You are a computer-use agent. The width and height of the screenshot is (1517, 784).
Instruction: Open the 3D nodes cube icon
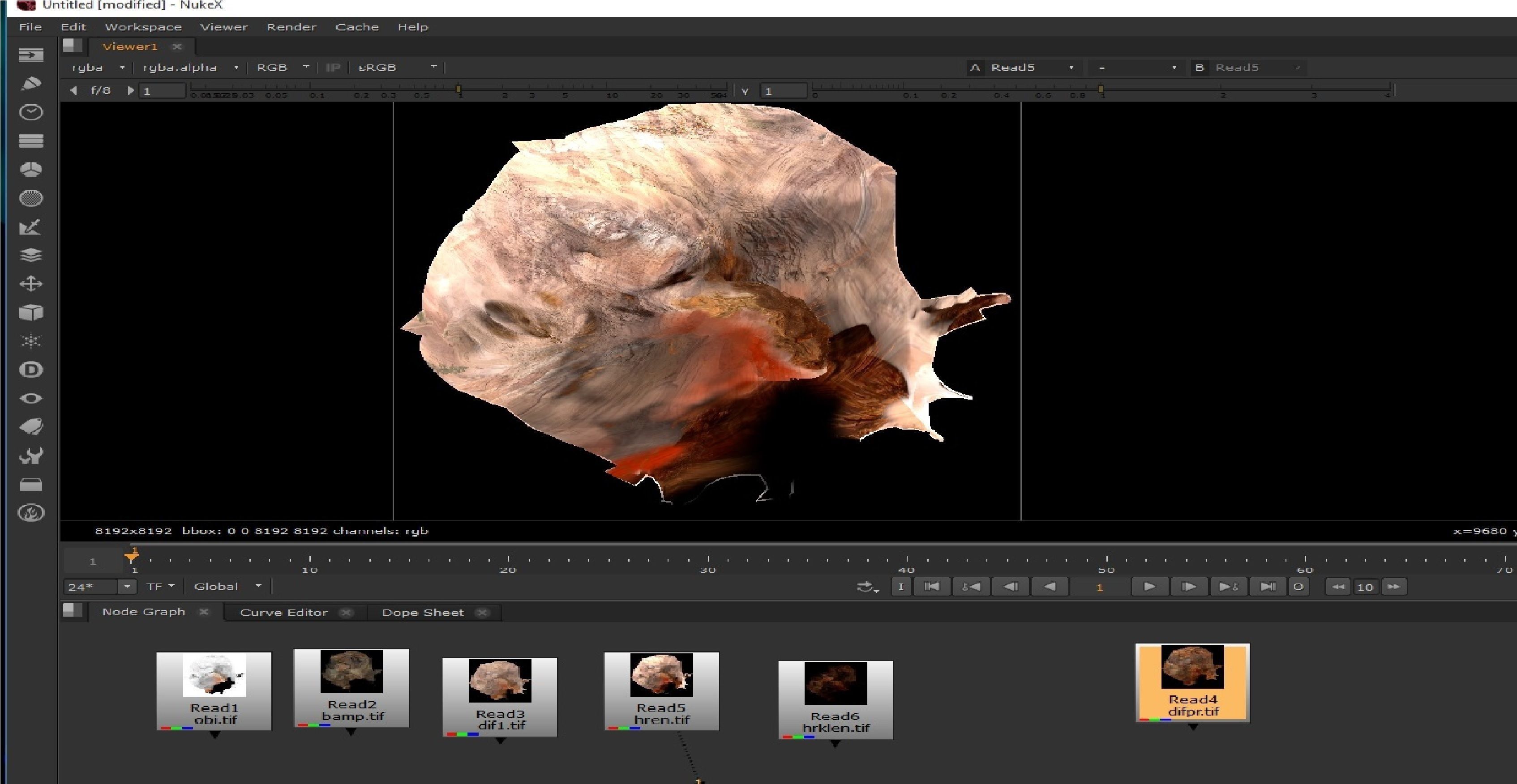(x=30, y=312)
